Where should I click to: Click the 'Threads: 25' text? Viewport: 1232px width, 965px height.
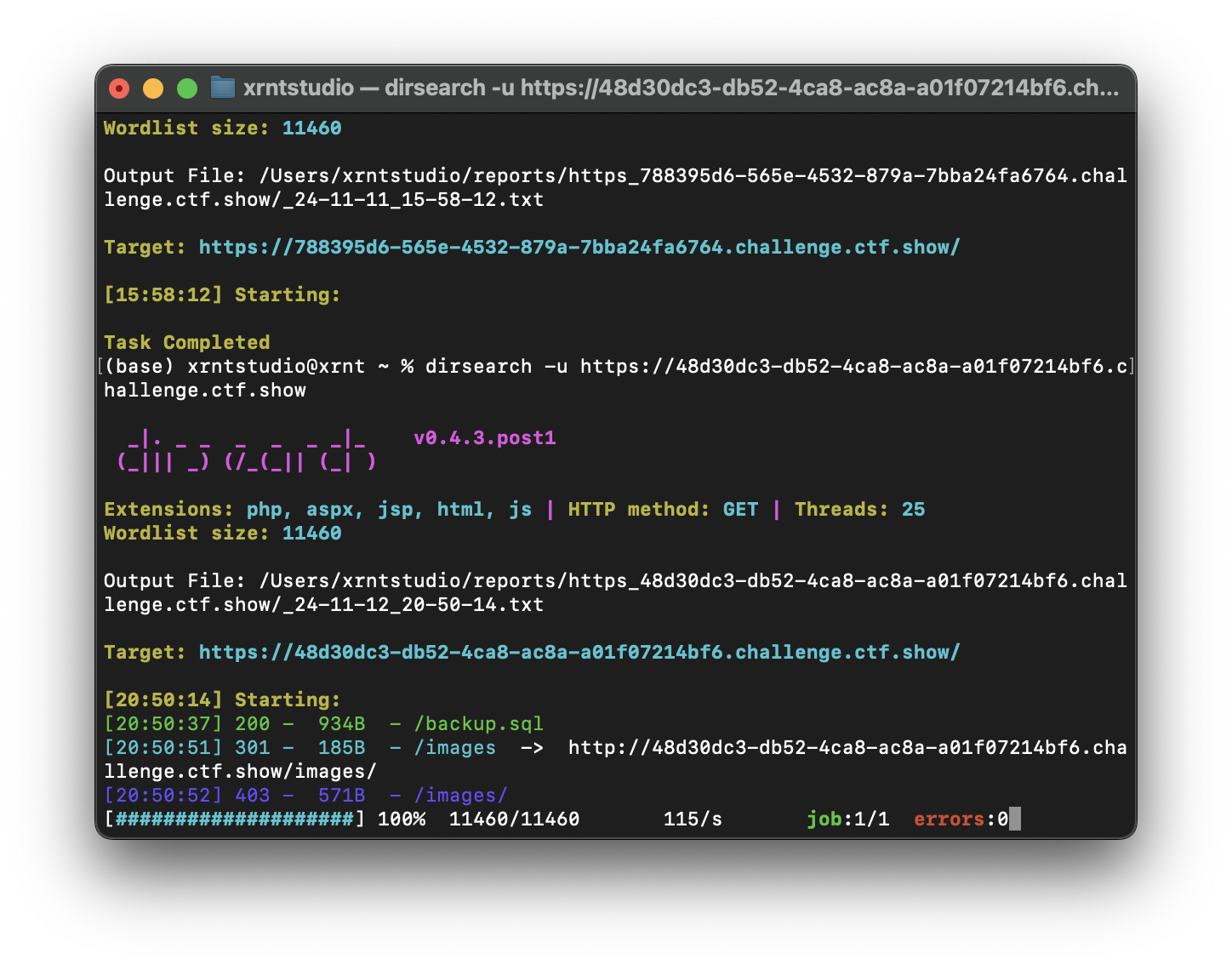point(860,510)
